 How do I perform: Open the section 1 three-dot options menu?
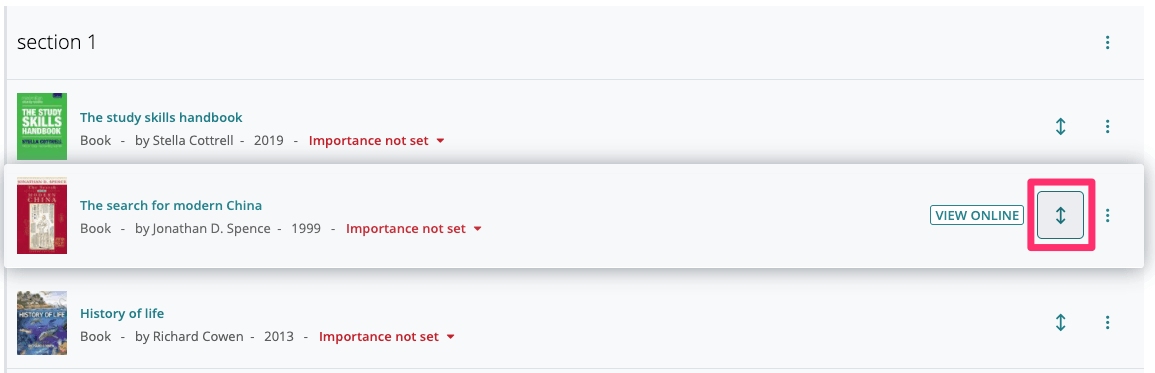1107,43
